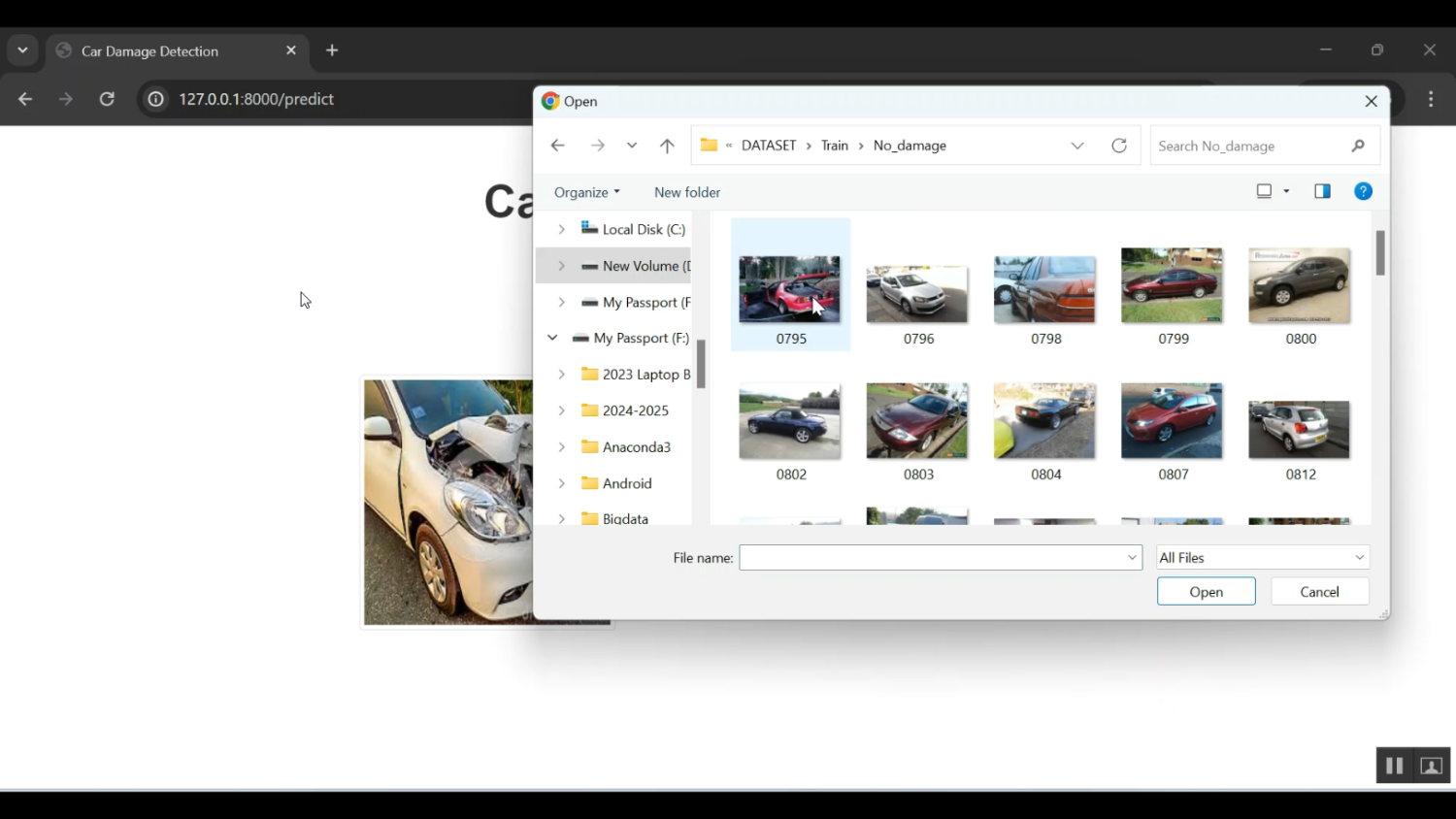This screenshot has height=819, width=1456.
Task: Click the site information icon in address bar
Action: coord(155,99)
